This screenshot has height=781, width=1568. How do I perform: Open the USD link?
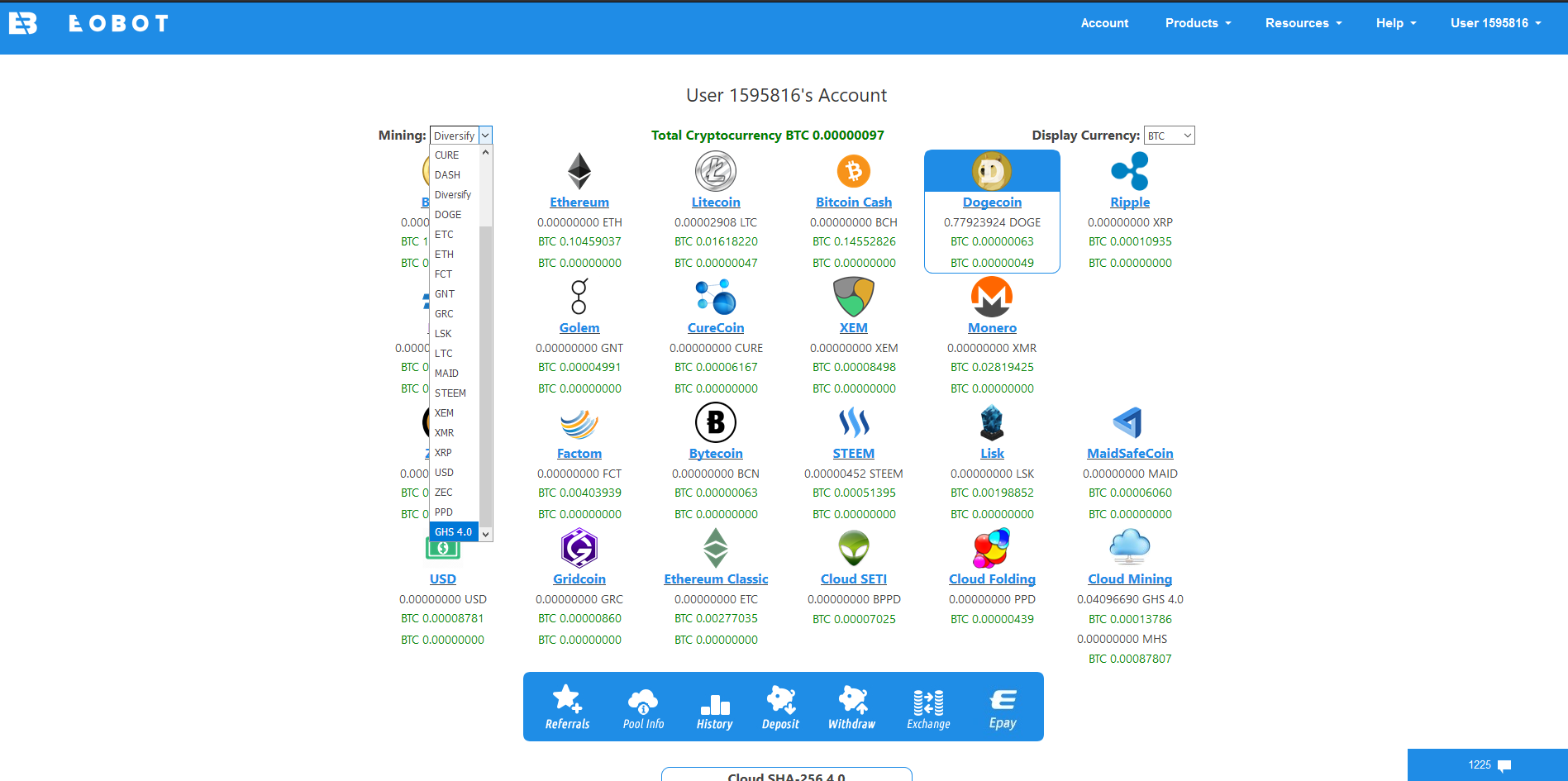coord(443,579)
